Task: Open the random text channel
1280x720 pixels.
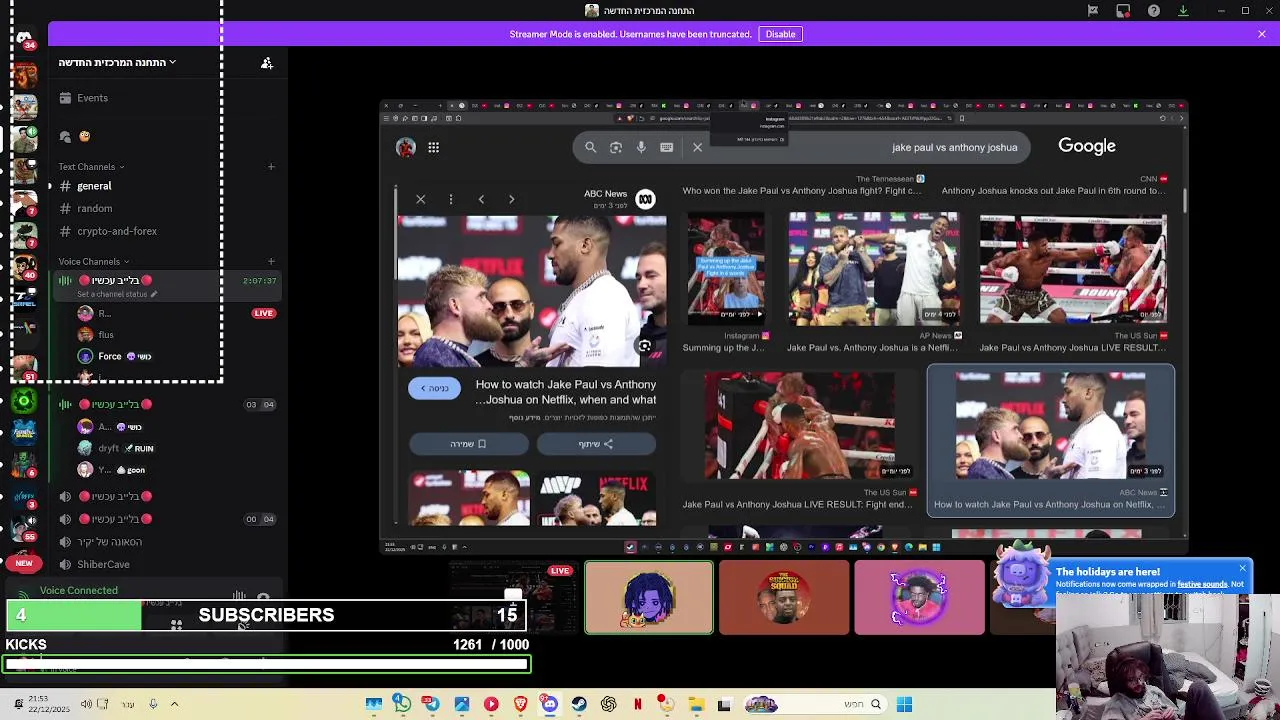Action: click(94, 208)
